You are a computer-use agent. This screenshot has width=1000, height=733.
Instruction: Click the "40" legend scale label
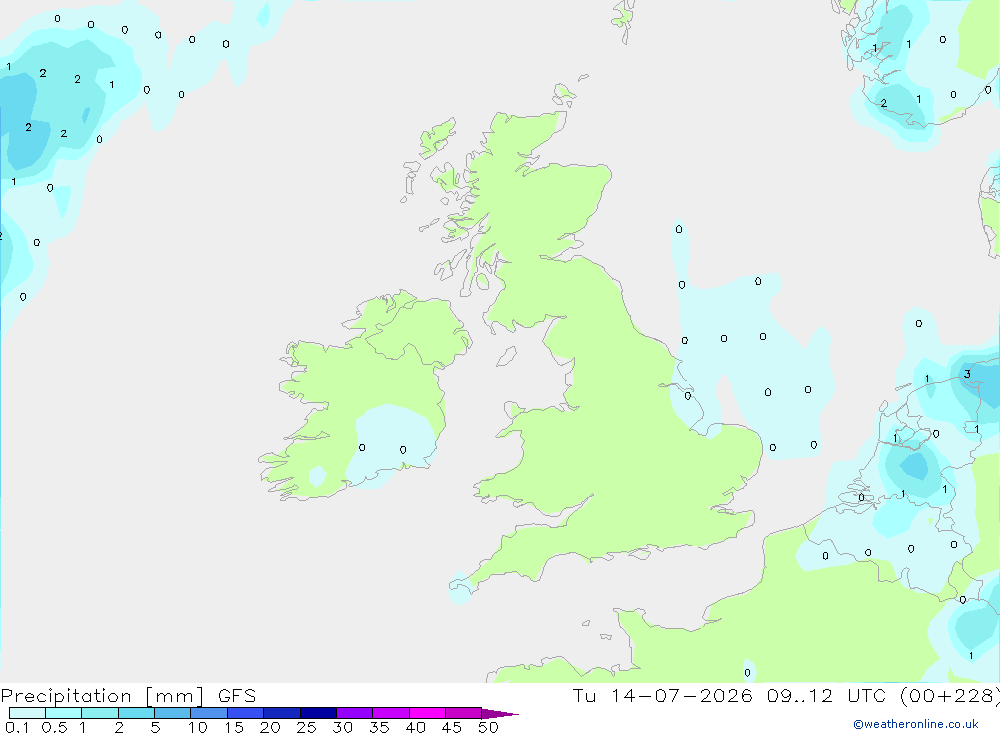click(x=416, y=727)
